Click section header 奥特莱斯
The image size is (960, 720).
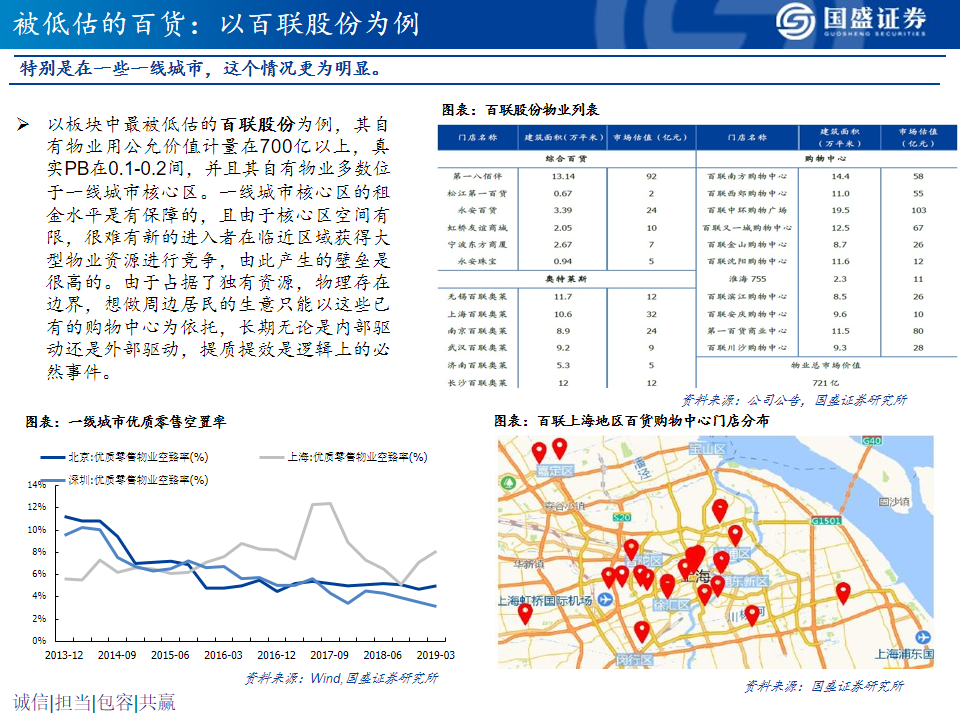[x=566, y=279]
